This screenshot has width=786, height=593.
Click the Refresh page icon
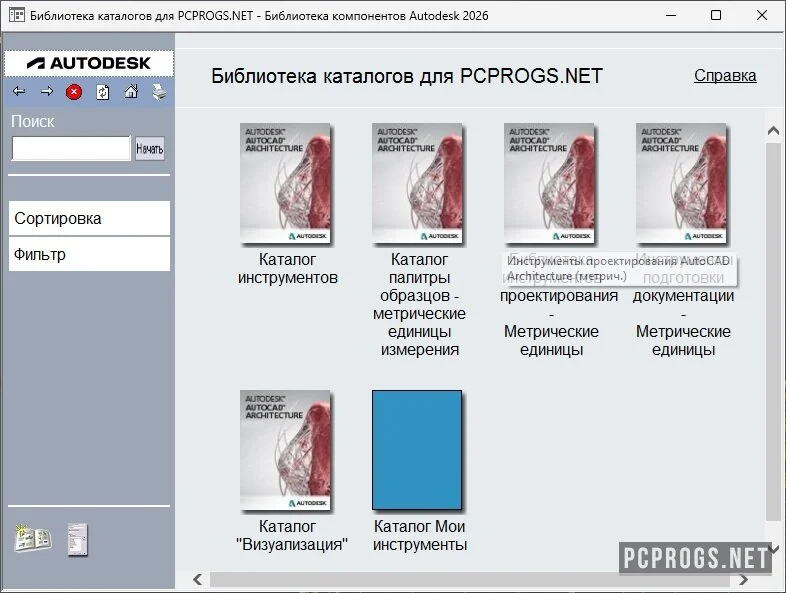[x=103, y=92]
